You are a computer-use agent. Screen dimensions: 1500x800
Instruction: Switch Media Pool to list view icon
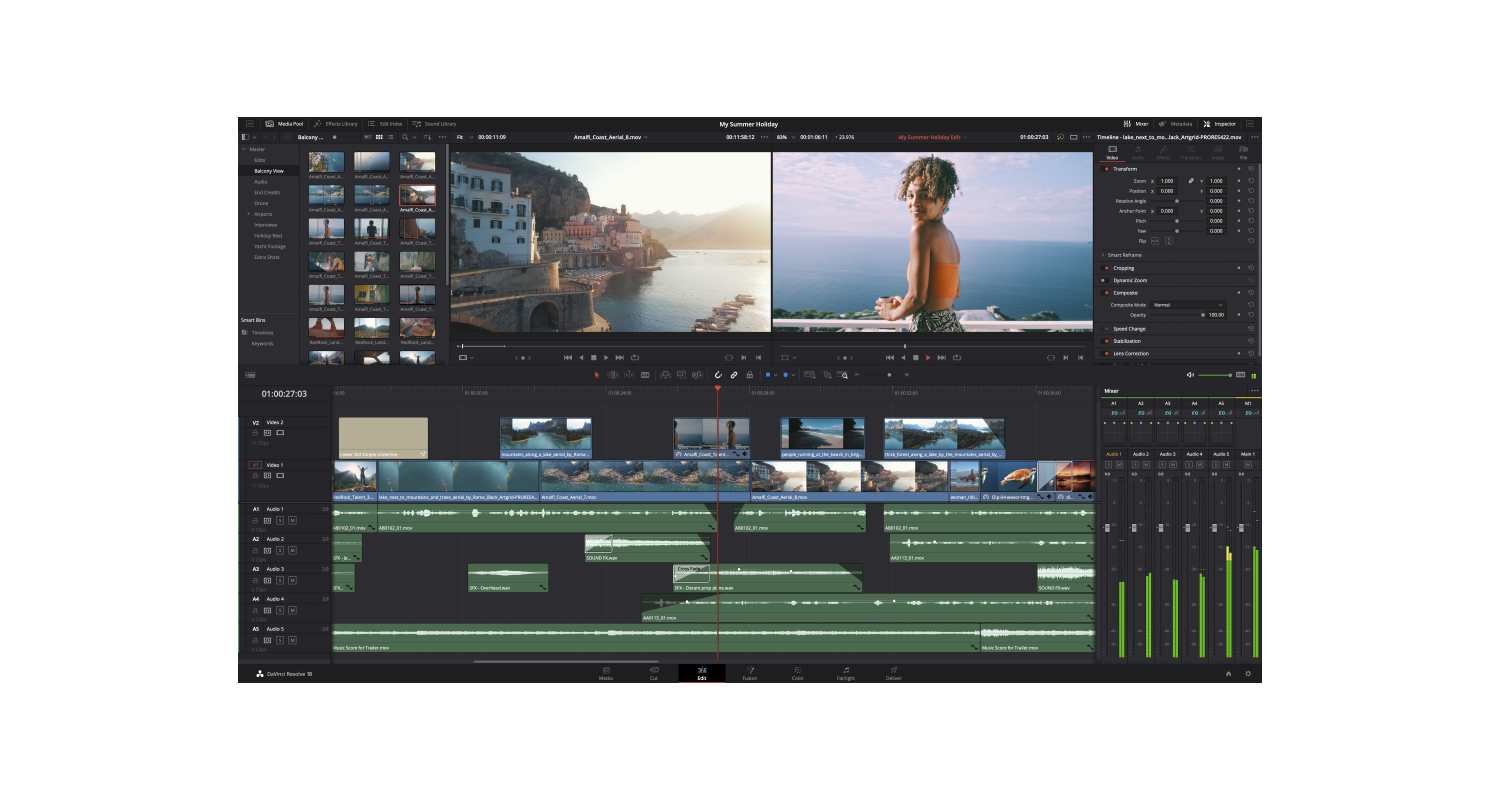coord(389,136)
